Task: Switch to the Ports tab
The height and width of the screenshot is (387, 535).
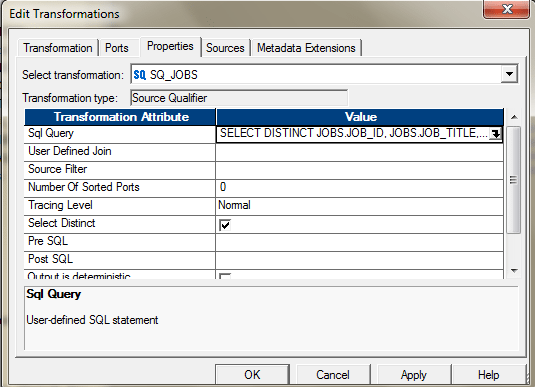Action: (117, 48)
